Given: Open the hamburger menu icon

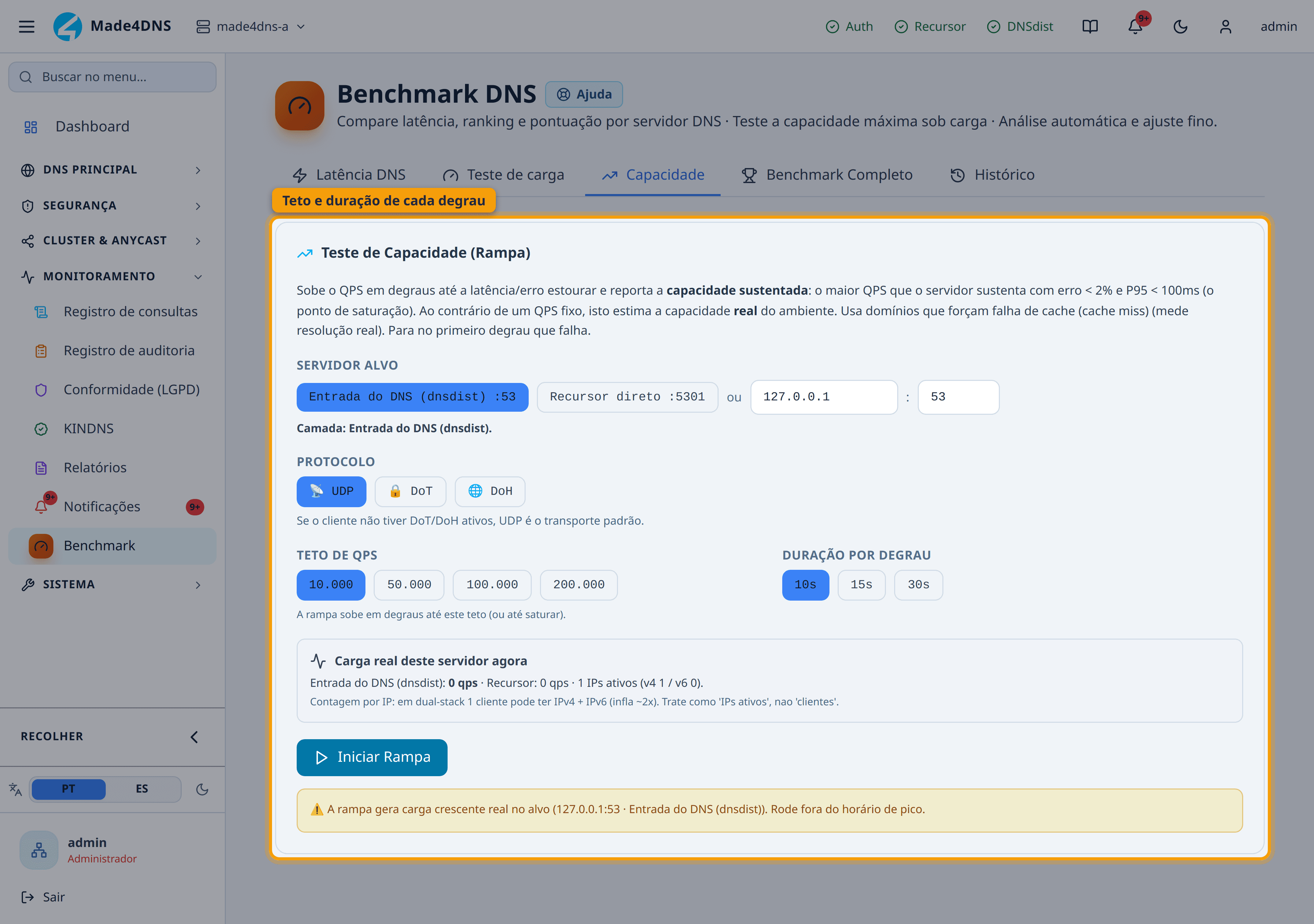Looking at the screenshot, I should [x=26, y=26].
